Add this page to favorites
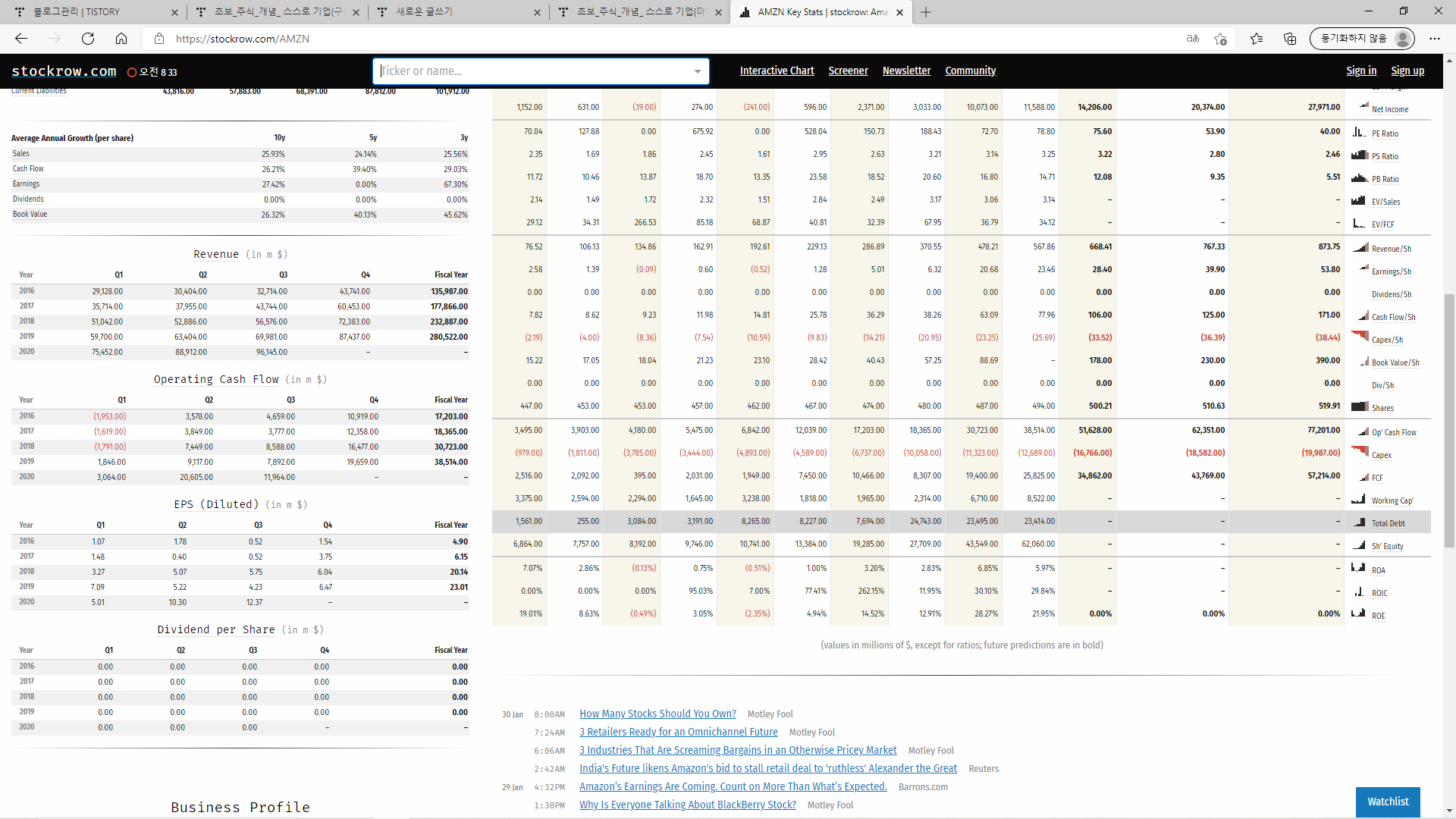This screenshot has width=1456, height=819. tap(1220, 39)
